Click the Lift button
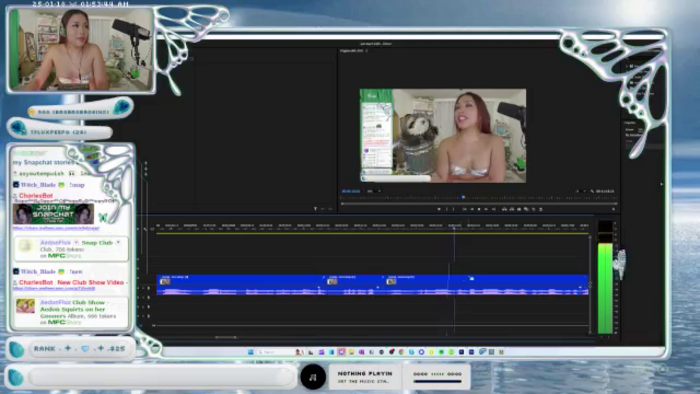Screen dimensions: 700x394 [x=504, y=209]
